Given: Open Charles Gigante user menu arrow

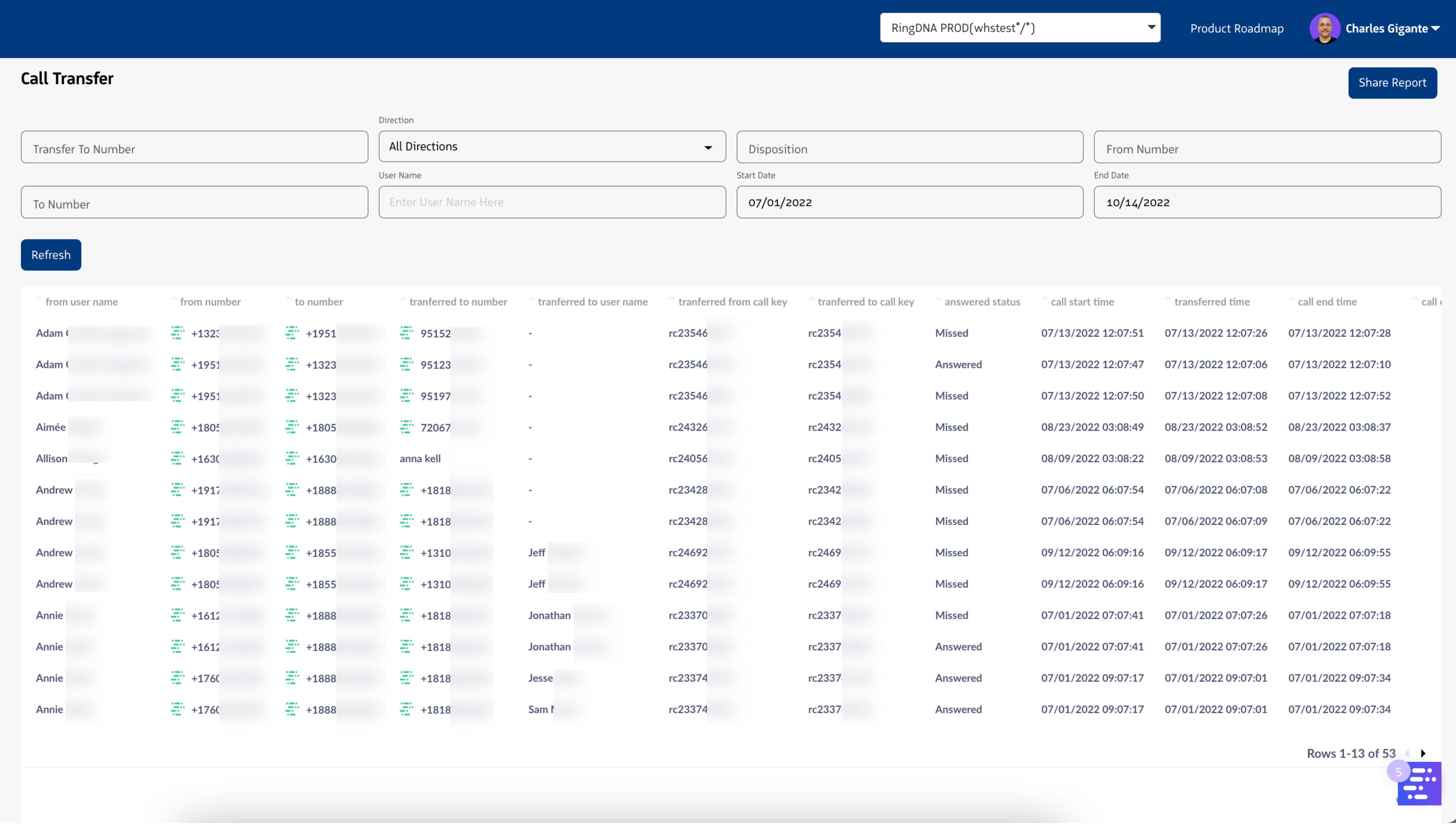Looking at the screenshot, I should click(x=1436, y=28).
